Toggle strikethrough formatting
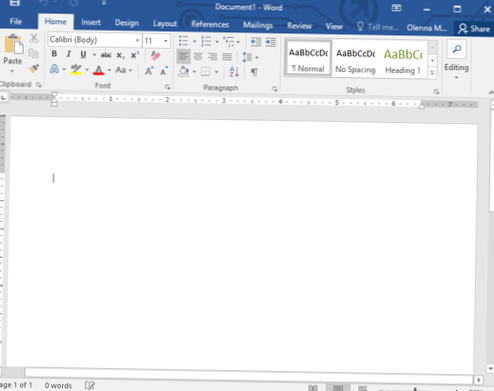 click(x=106, y=55)
